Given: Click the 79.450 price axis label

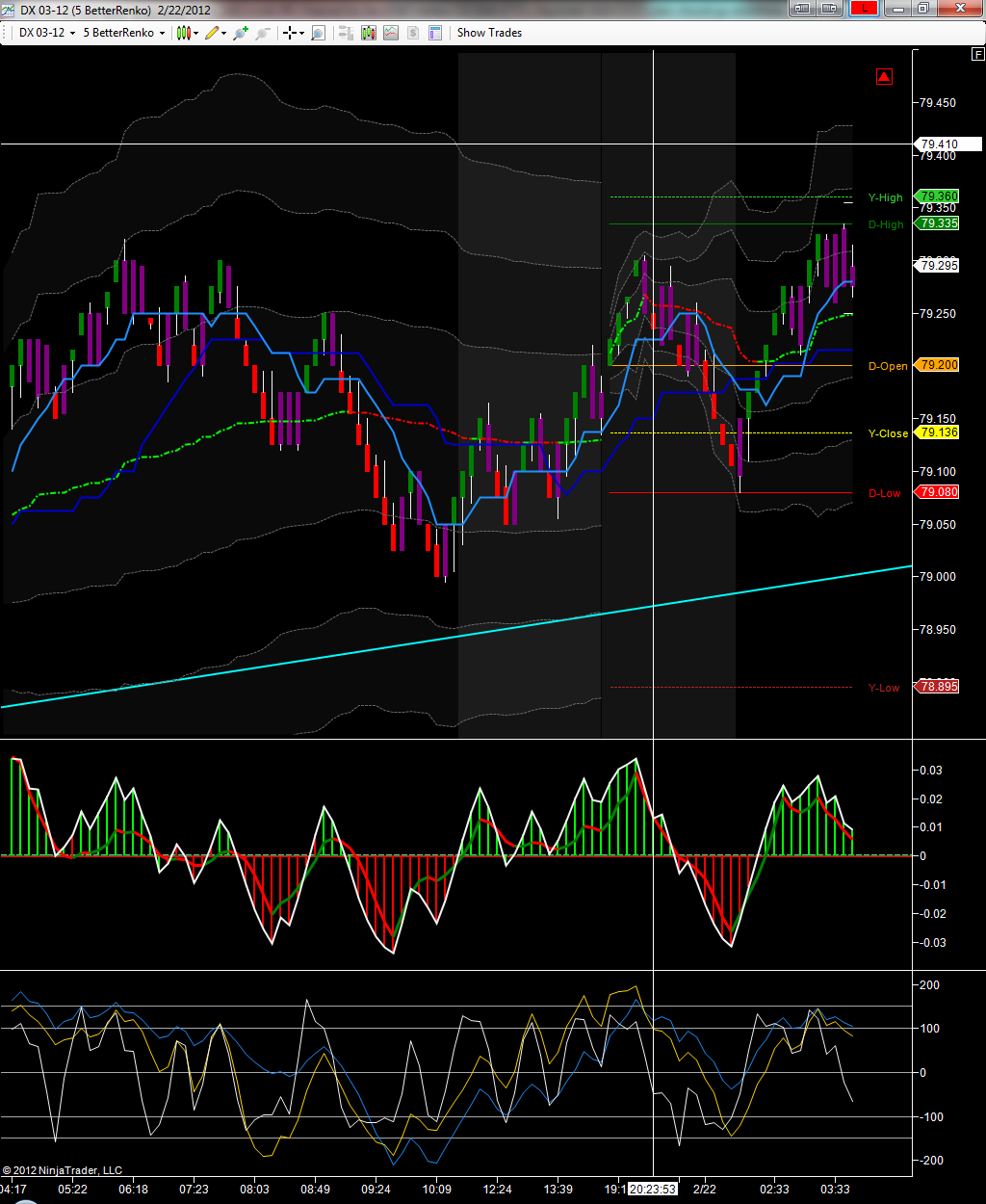Looking at the screenshot, I should coord(937,103).
